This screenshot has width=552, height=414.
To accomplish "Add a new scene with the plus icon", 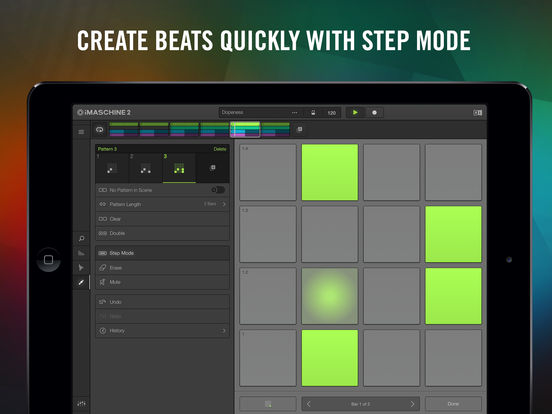I will [x=300, y=129].
